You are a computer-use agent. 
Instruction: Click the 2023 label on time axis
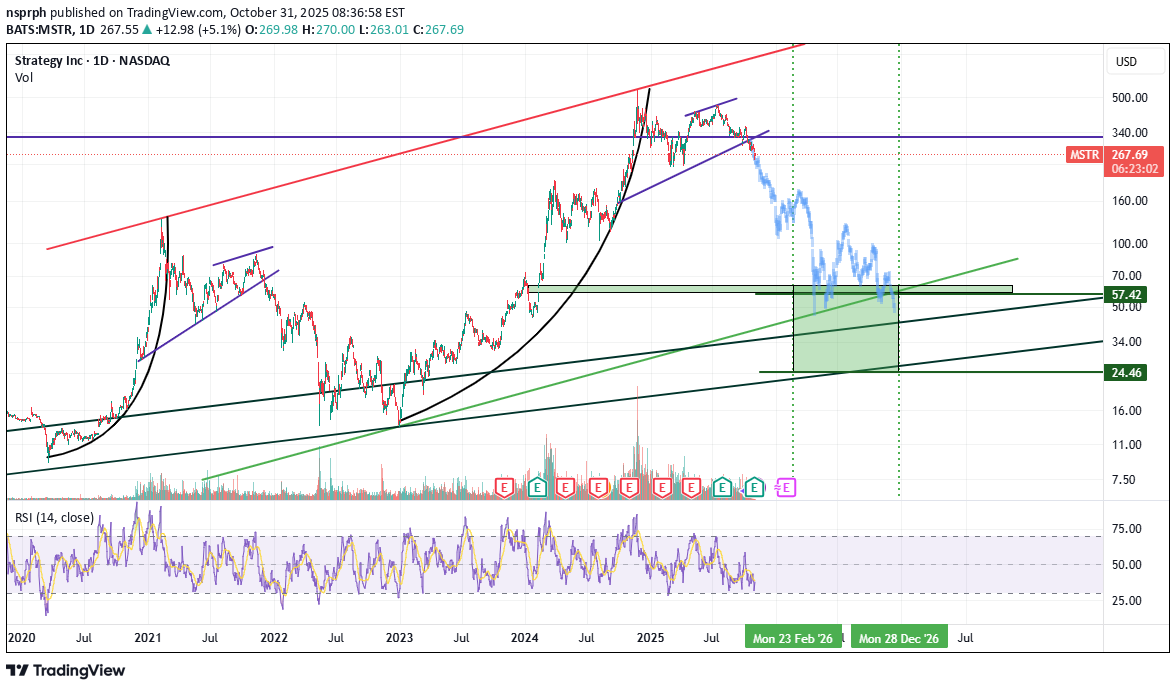[399, 636]
